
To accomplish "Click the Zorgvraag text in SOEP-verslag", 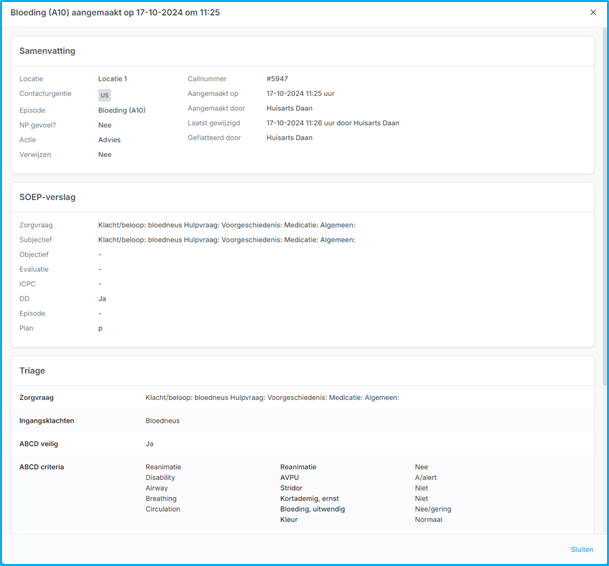I will tap(226, 225).
